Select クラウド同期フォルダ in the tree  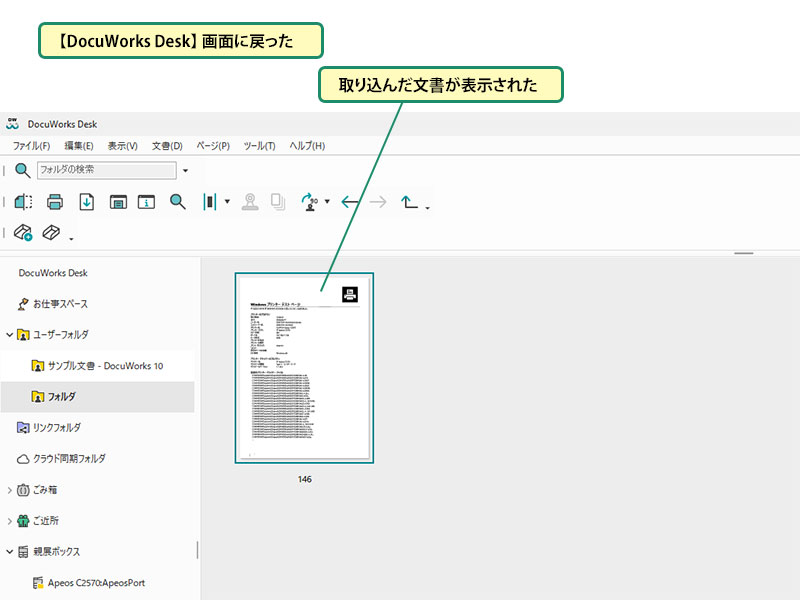69,459
